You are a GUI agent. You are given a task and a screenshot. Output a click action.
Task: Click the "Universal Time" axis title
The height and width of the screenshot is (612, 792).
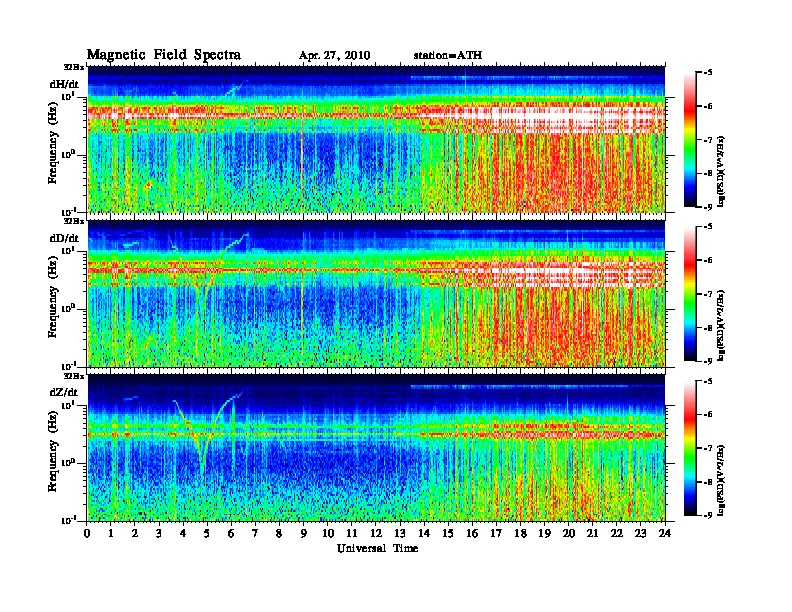377,548
